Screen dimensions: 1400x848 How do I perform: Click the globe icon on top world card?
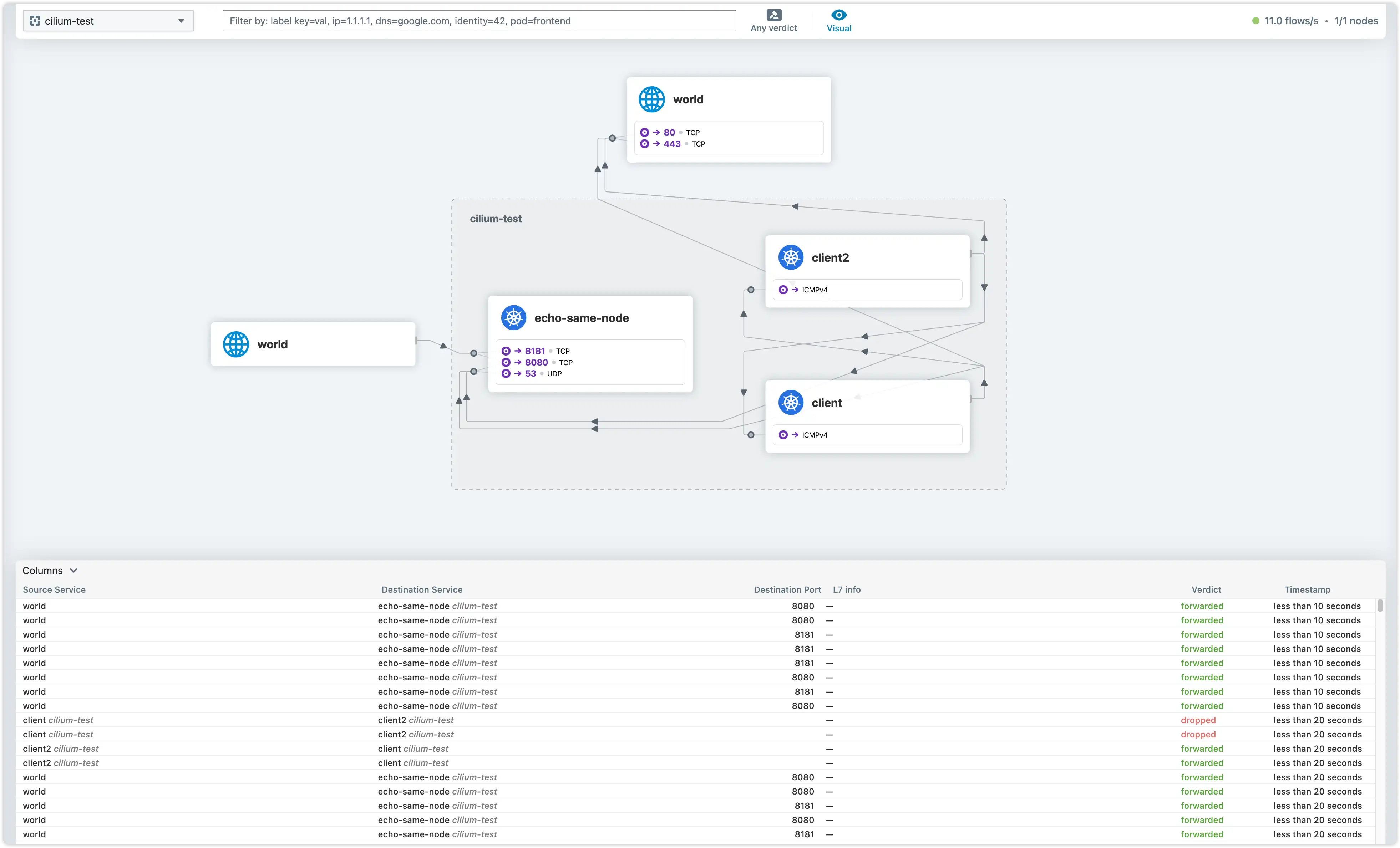click(x=651, y=99)
